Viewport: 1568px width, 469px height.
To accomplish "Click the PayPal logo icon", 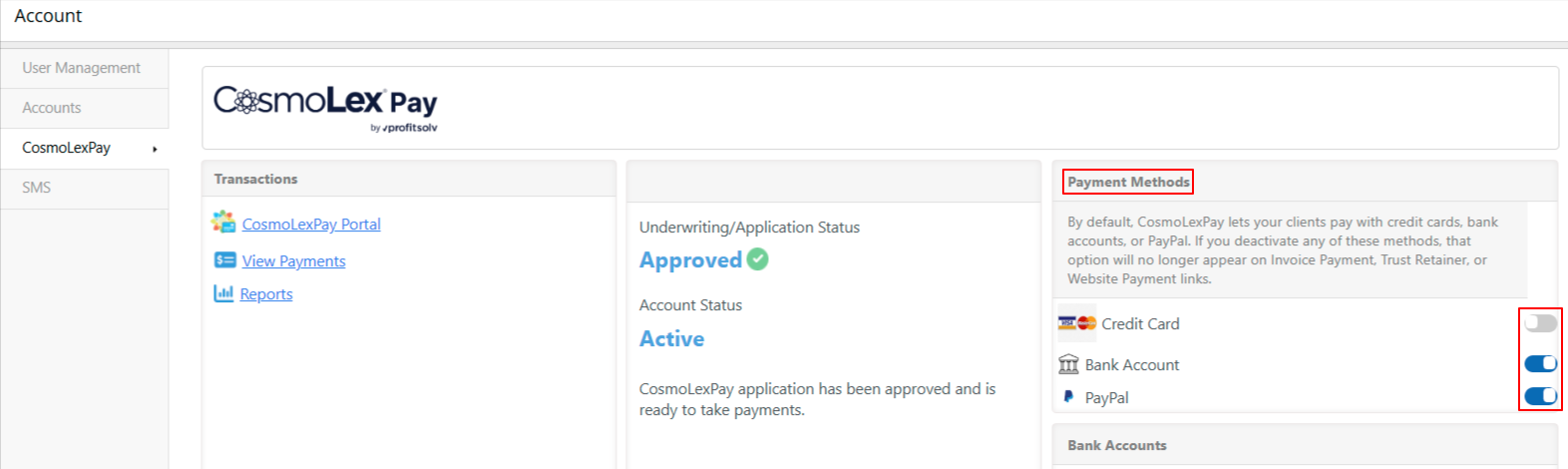I will coord(1068,397).
